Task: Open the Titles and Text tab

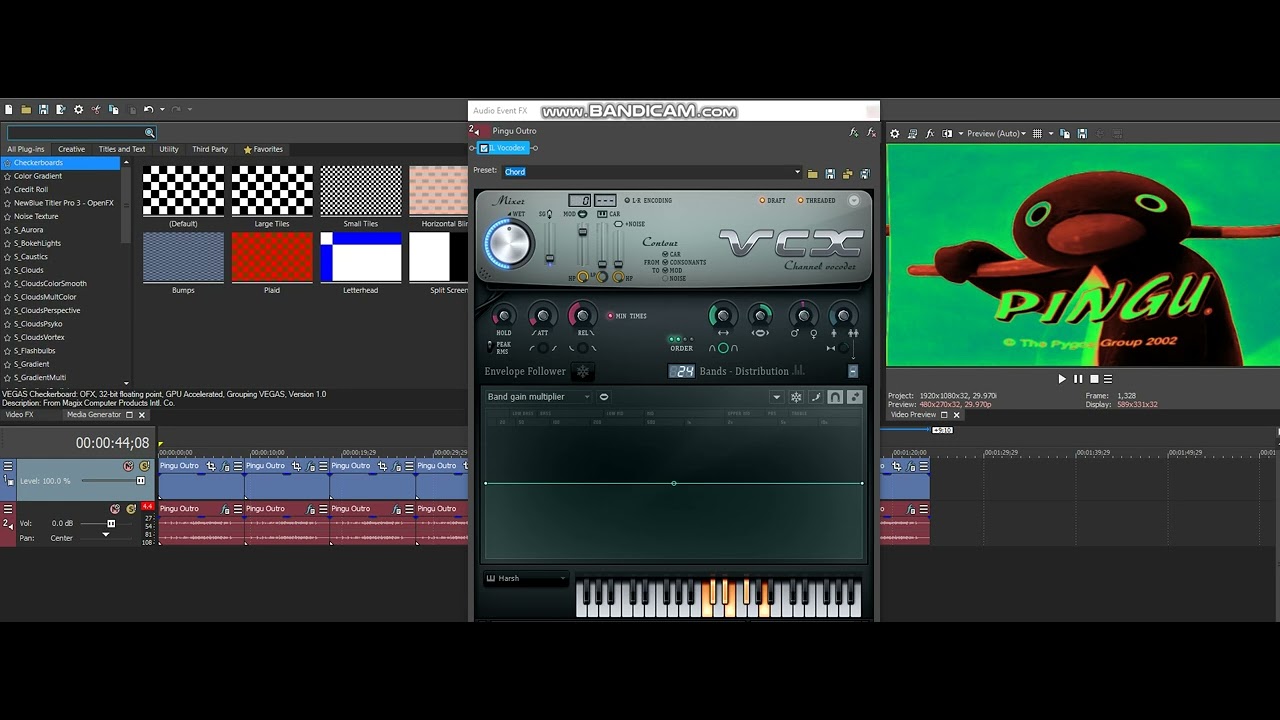Action: pos(122,149)
